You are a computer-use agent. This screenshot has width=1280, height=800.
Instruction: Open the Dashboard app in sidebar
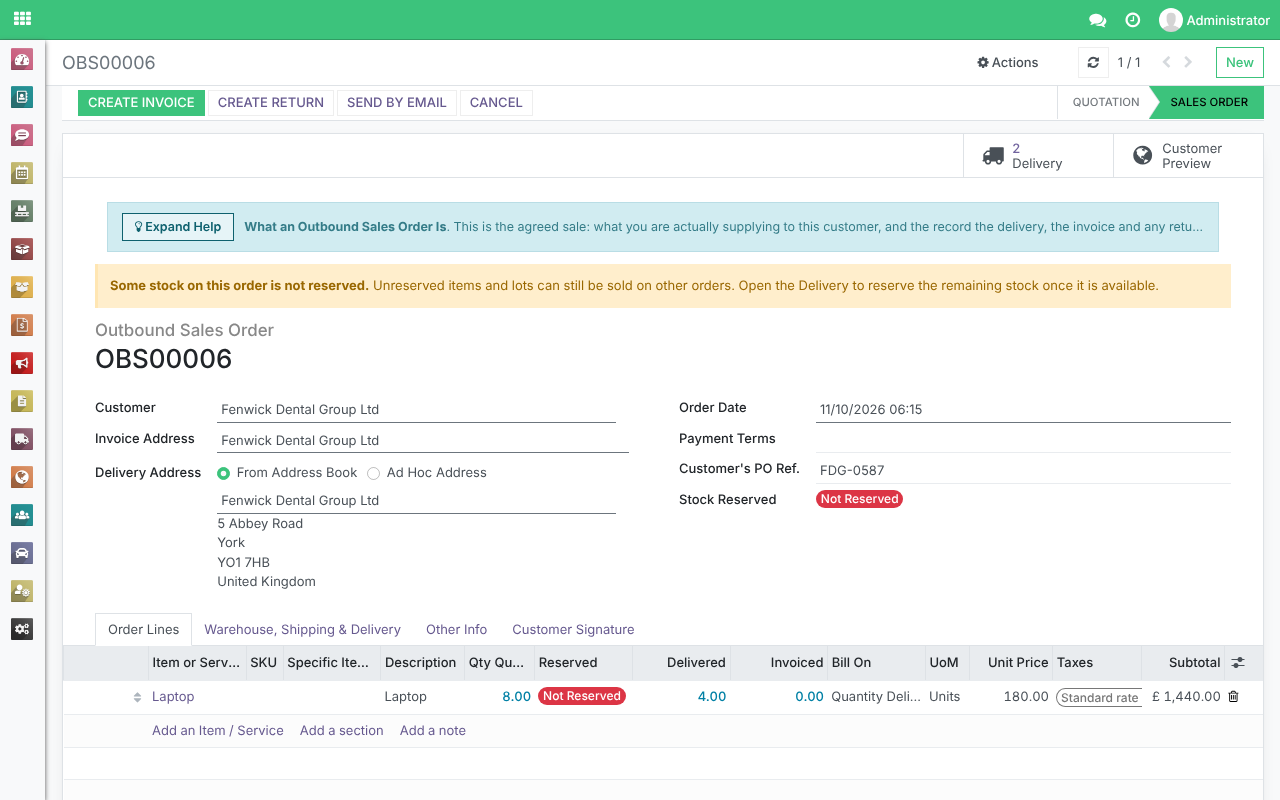tap(22, 59)
